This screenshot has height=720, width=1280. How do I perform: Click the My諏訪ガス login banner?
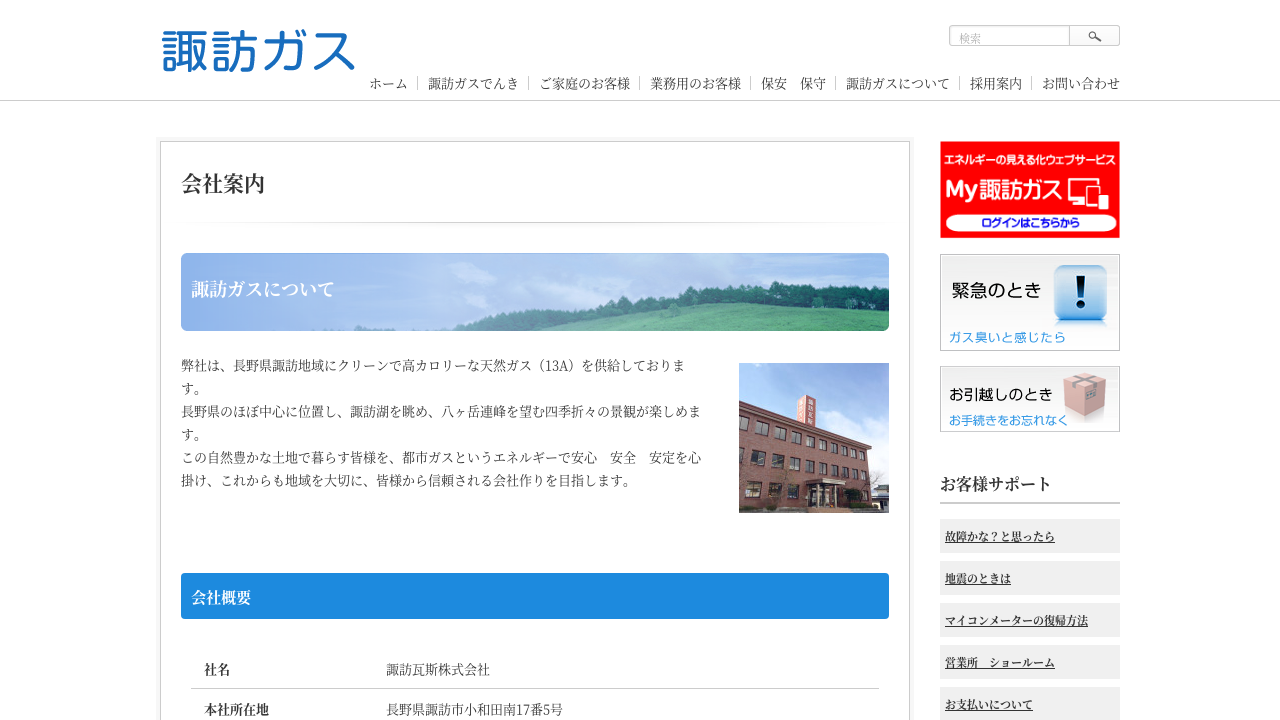click(x=1029, y=190)
